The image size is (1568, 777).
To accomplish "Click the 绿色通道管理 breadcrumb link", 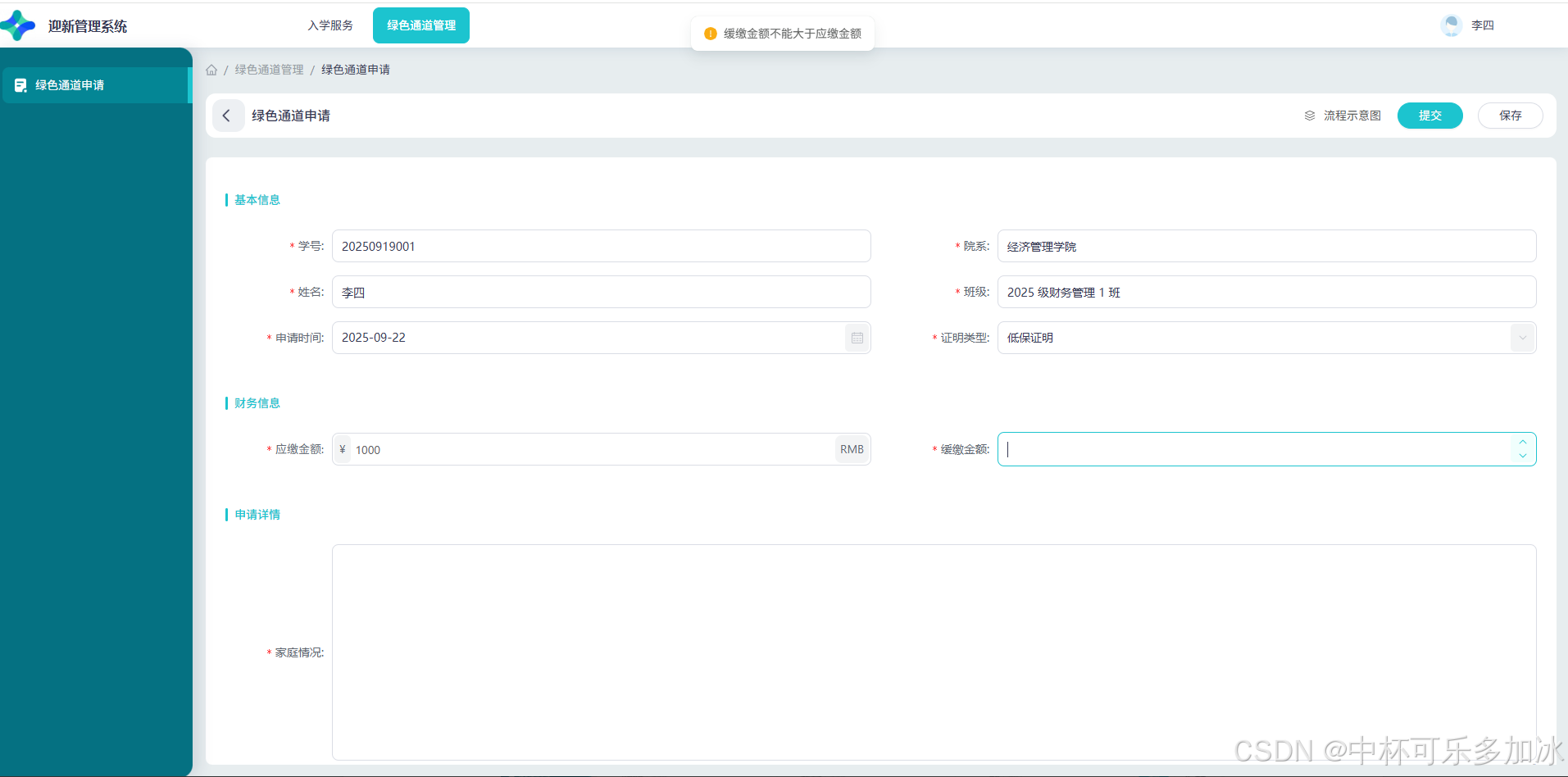I will (x=269, y=70).
